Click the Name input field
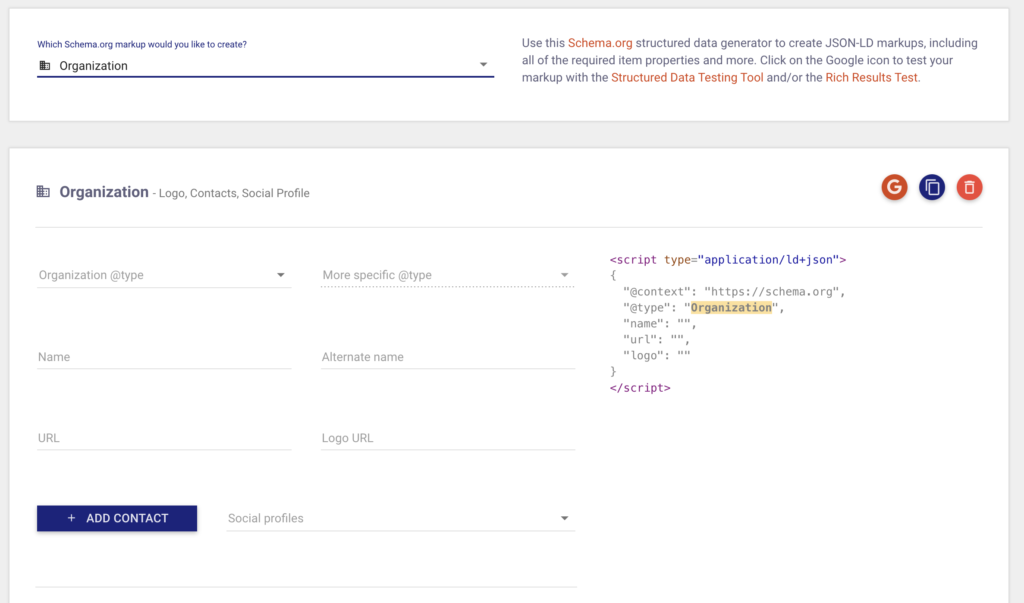The height and width of the screenshot is (603, 1024). [164, 357]
